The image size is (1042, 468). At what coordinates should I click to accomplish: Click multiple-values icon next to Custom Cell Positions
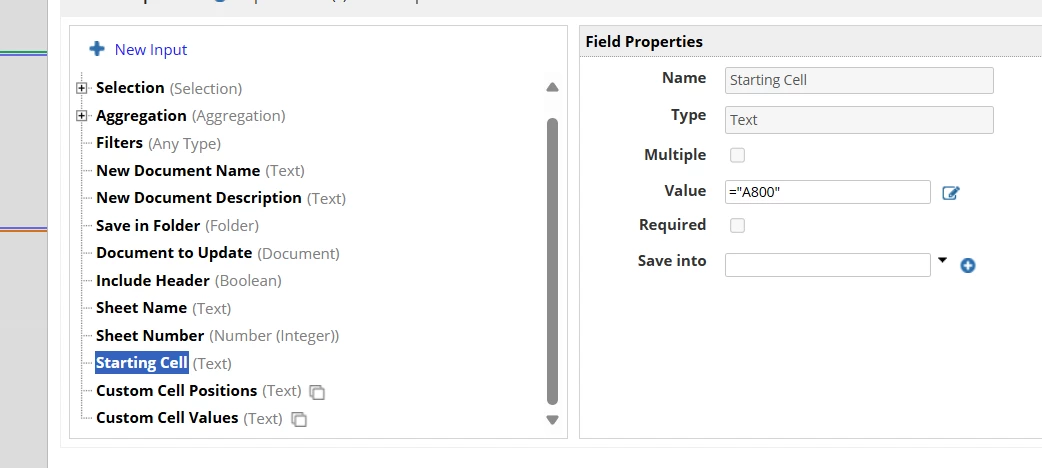click(x=317, y=392)
